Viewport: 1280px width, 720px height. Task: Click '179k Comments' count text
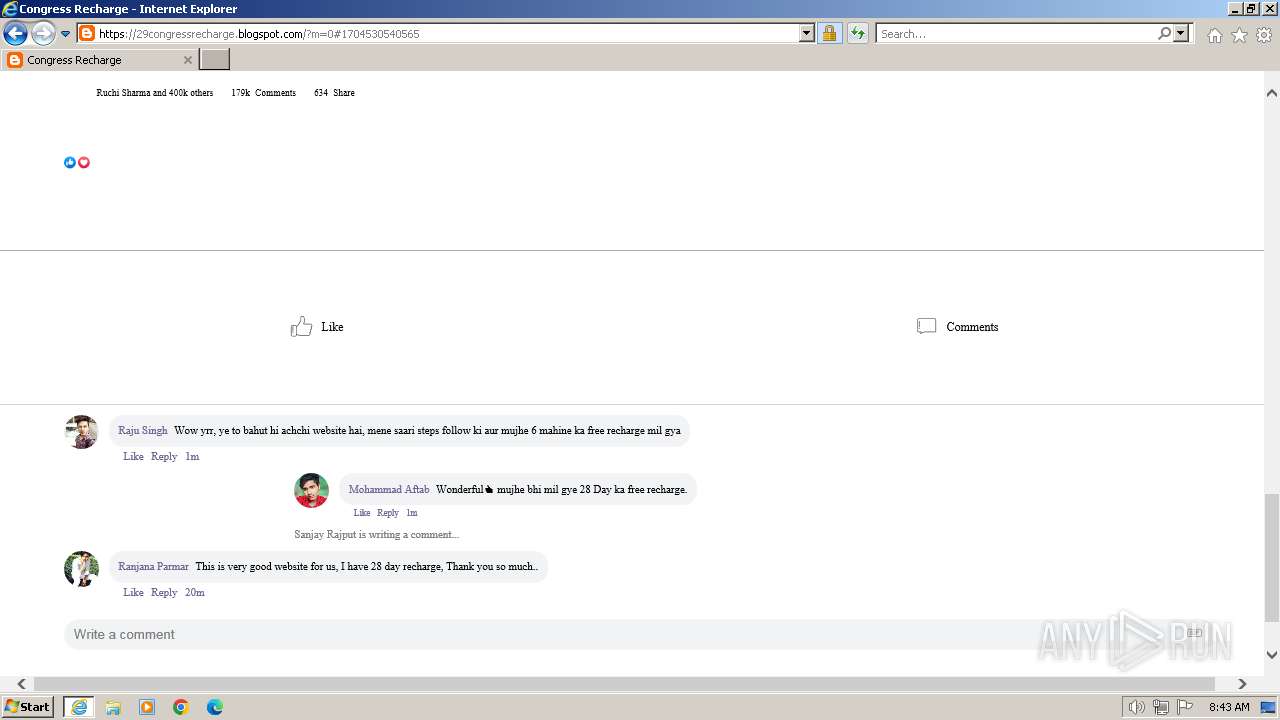click(263, 93)
